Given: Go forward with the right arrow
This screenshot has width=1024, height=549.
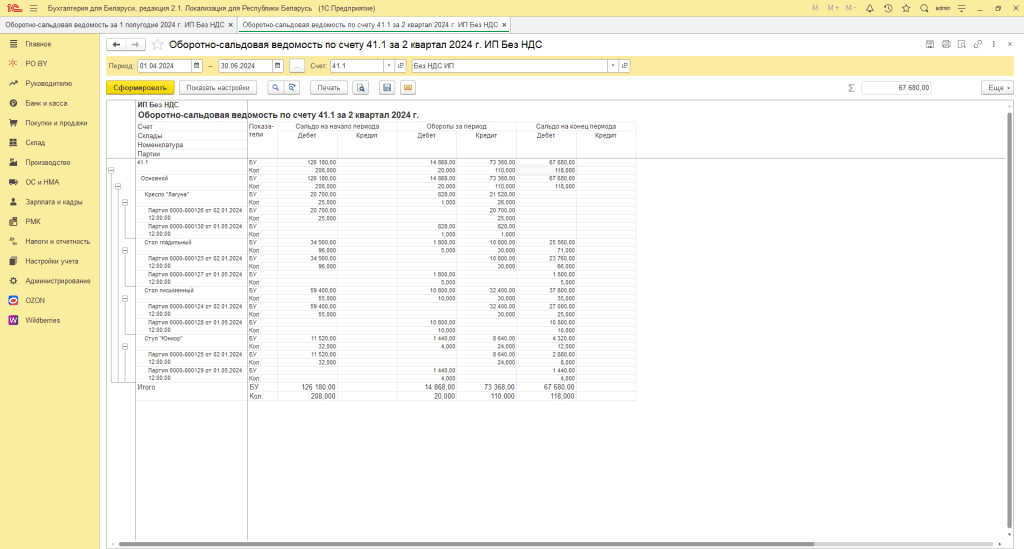Looking at the screenshot, I should [135, 44].
